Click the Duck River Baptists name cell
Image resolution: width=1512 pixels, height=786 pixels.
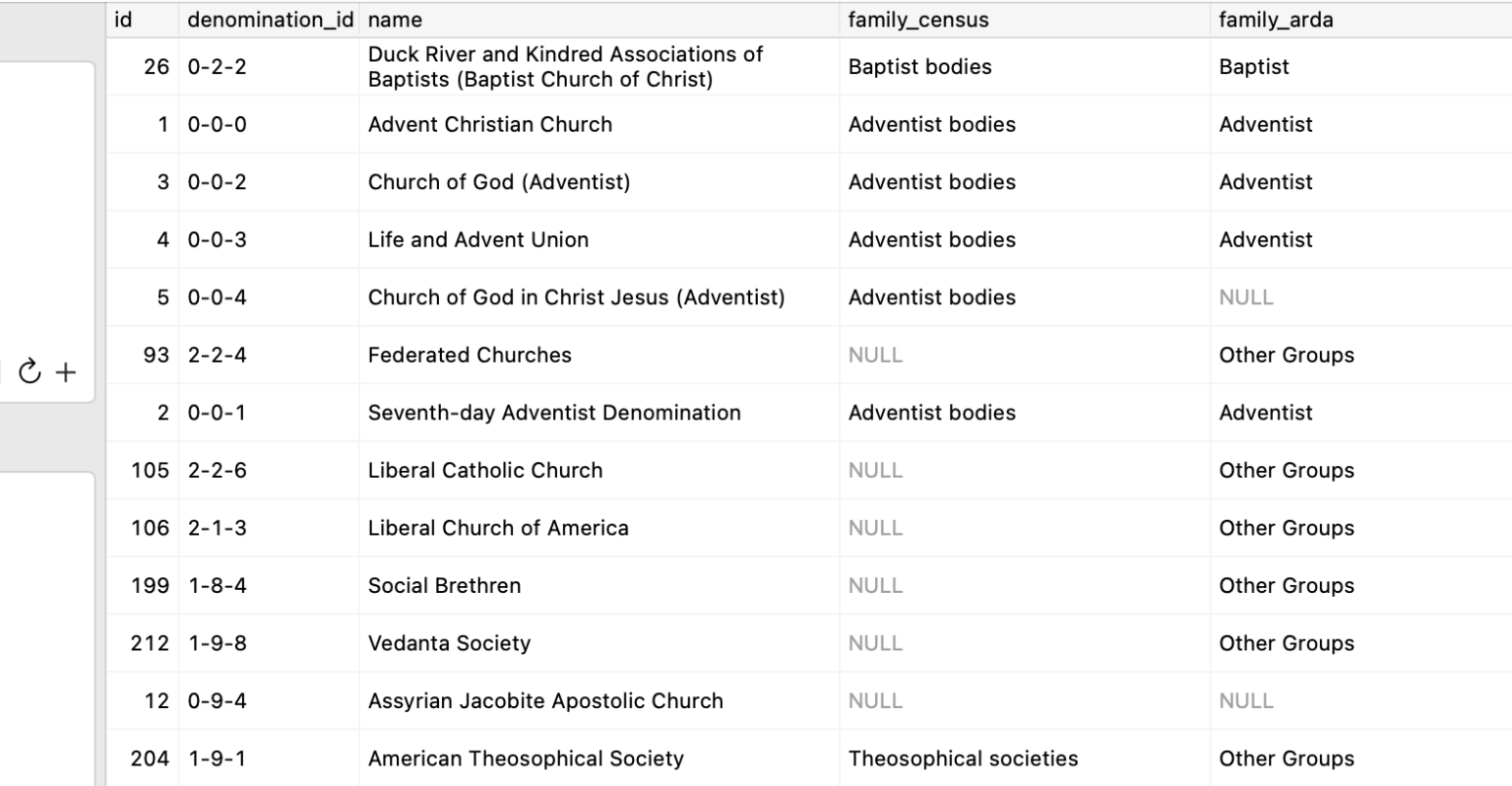(564, 67)
